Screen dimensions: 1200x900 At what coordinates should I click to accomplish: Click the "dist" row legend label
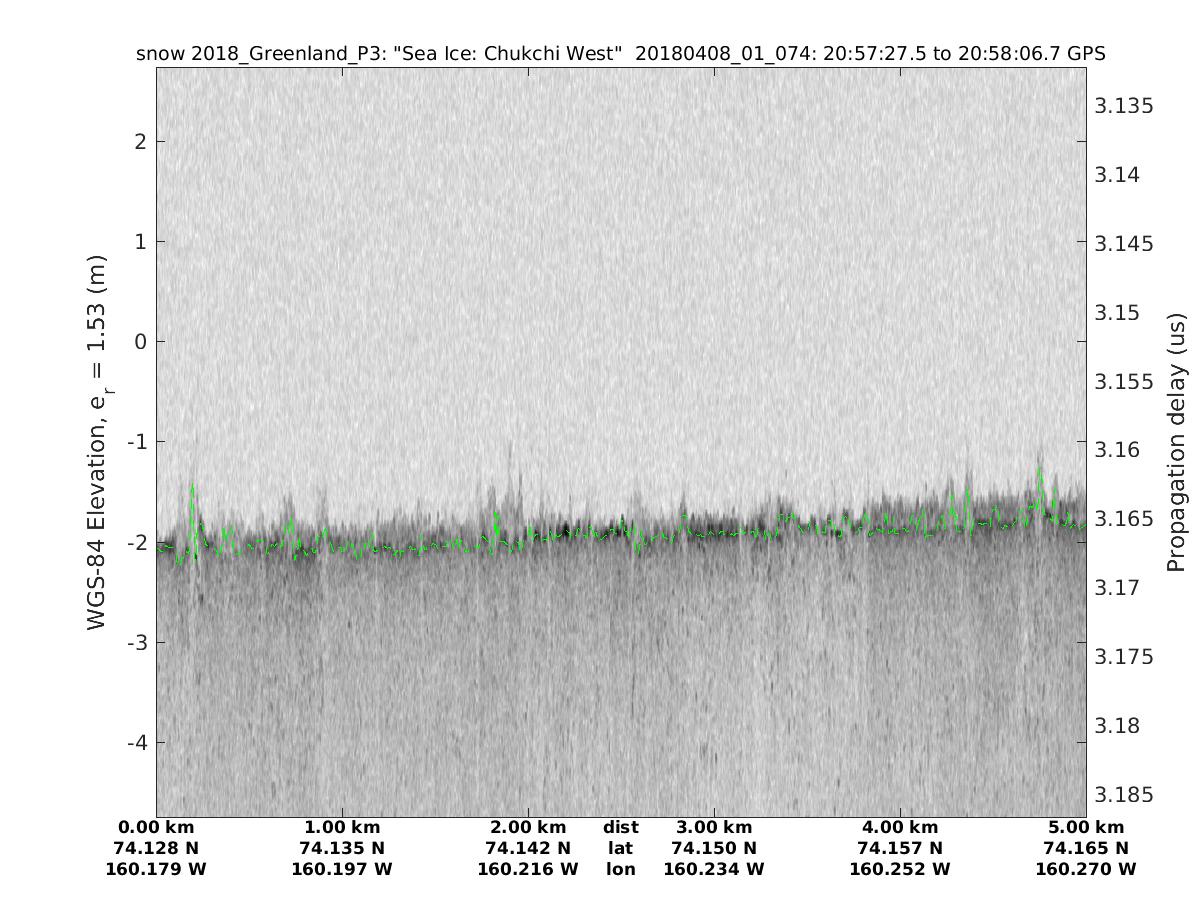(x=621, y=828)
